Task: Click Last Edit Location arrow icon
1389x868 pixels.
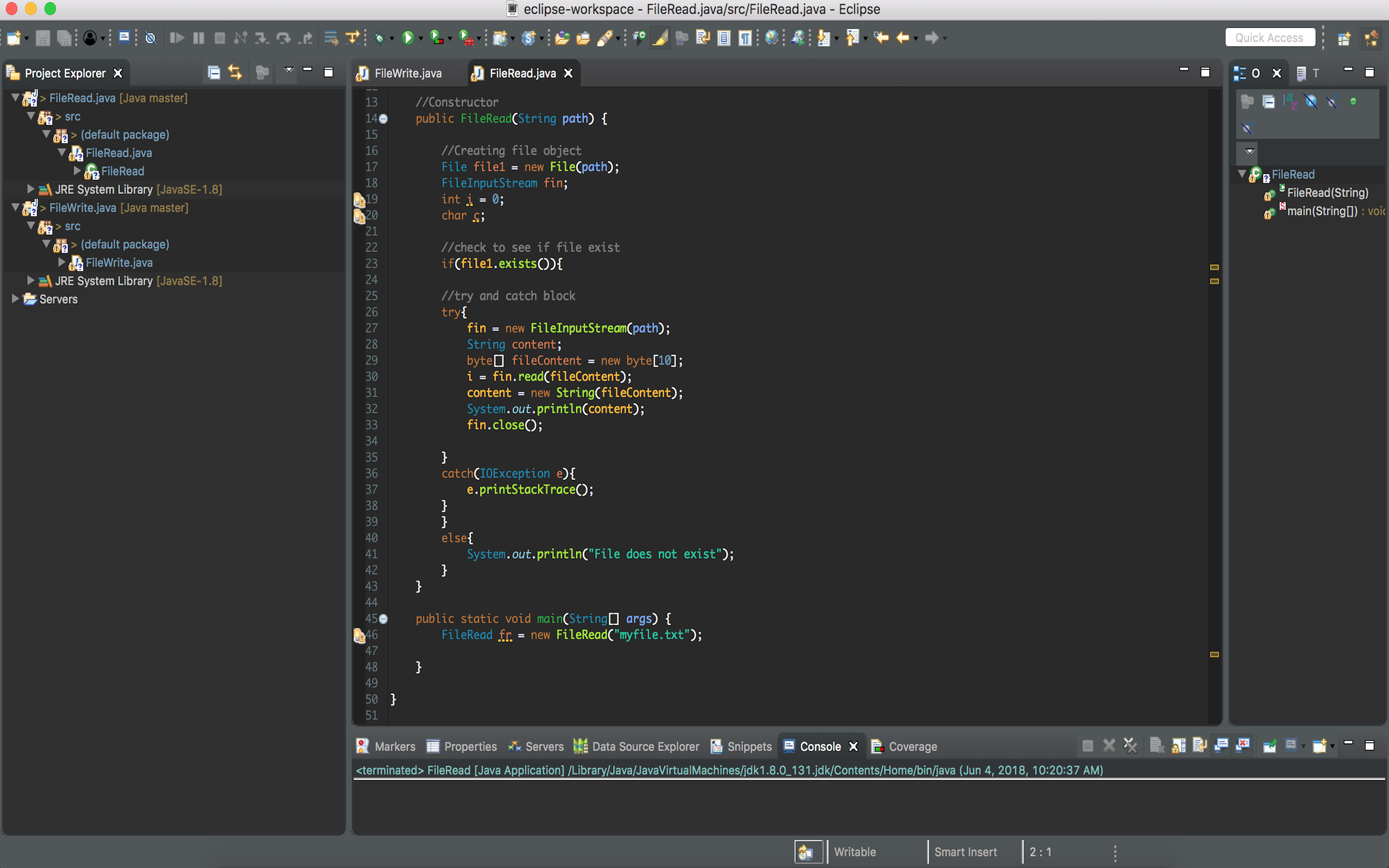Action: coord(881,38)
